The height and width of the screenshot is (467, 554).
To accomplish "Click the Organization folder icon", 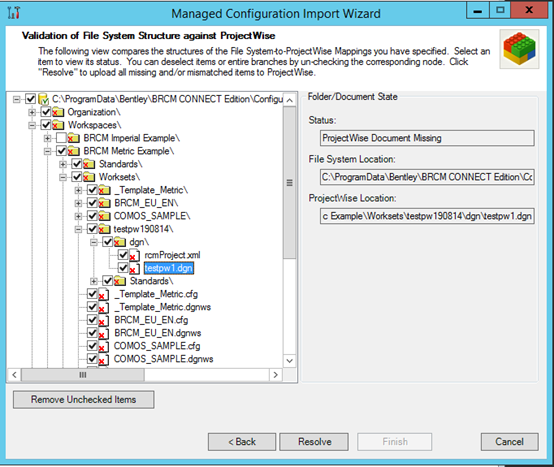I will pyautogui.click(x=58, y=112).
